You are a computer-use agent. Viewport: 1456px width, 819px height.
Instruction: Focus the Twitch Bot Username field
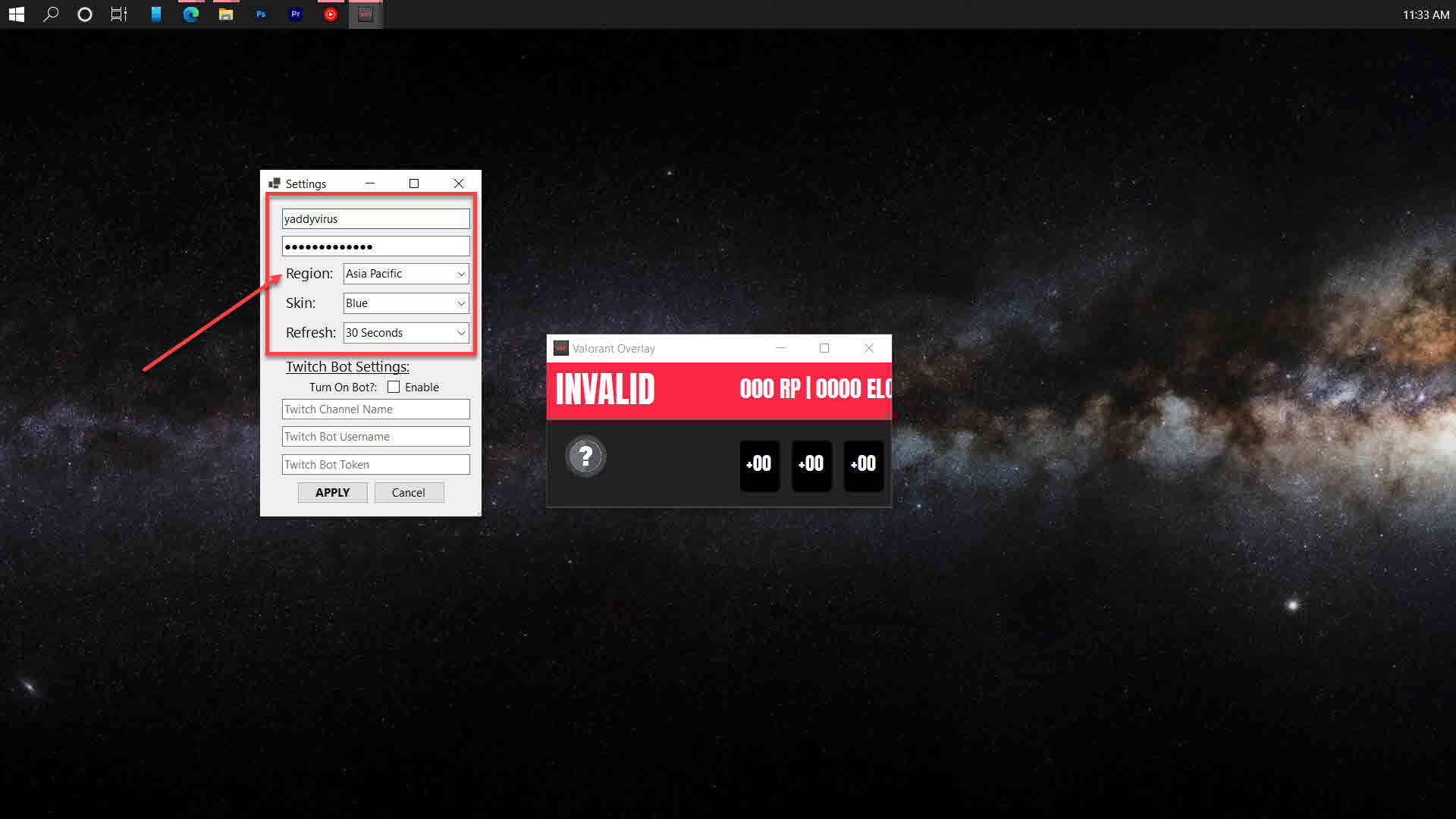click(x=376, y=437)
